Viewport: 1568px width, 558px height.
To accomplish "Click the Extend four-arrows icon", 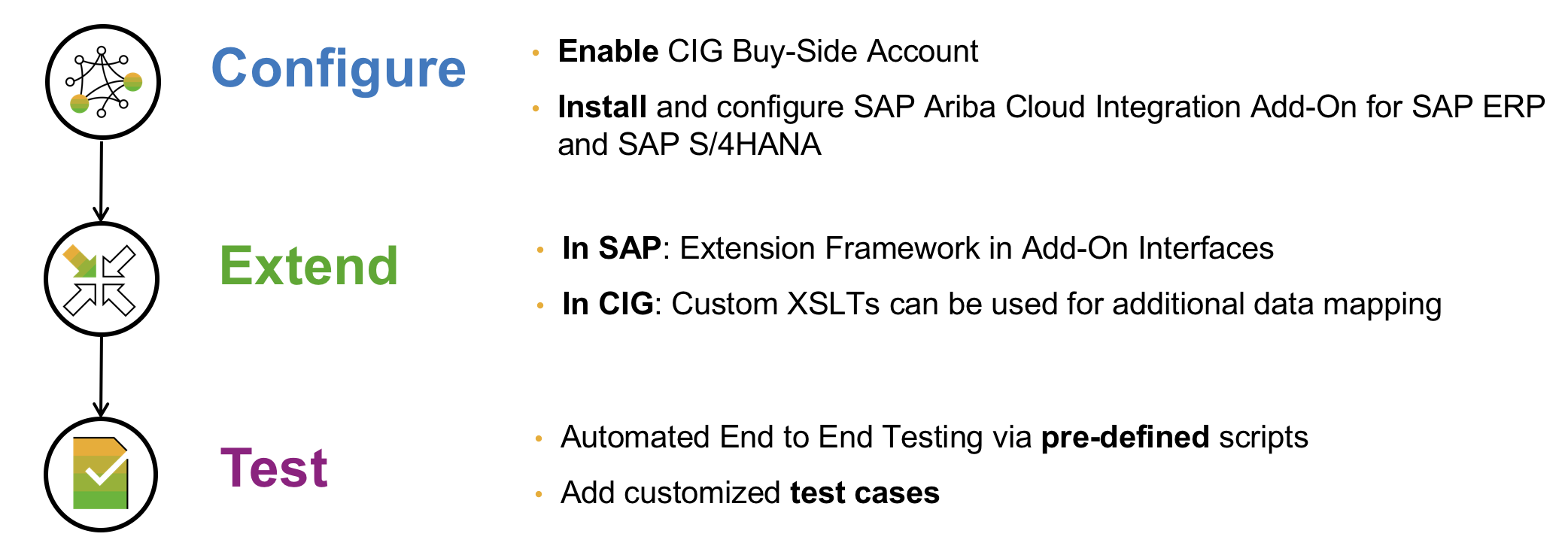I will tap(102, 279).
